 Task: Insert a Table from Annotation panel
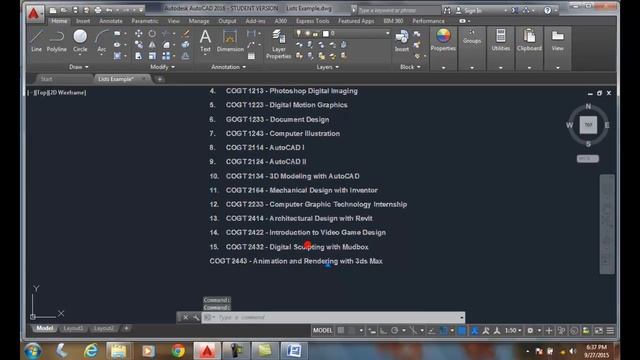click(251, 56)
